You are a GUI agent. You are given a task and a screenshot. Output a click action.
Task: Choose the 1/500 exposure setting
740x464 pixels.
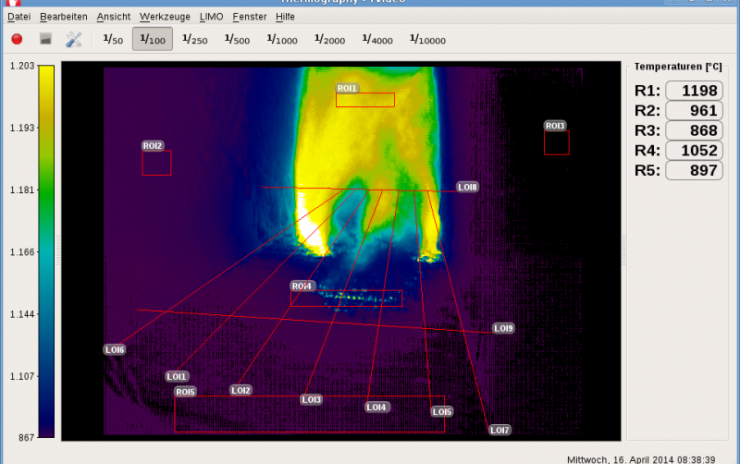tap(237, 39)
